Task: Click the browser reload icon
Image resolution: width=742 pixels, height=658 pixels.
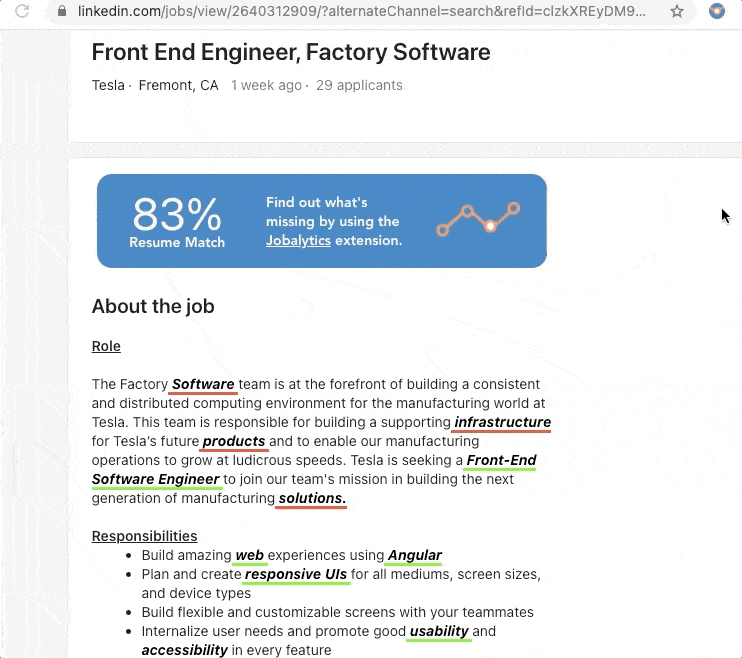Action: tap(22, 10)
